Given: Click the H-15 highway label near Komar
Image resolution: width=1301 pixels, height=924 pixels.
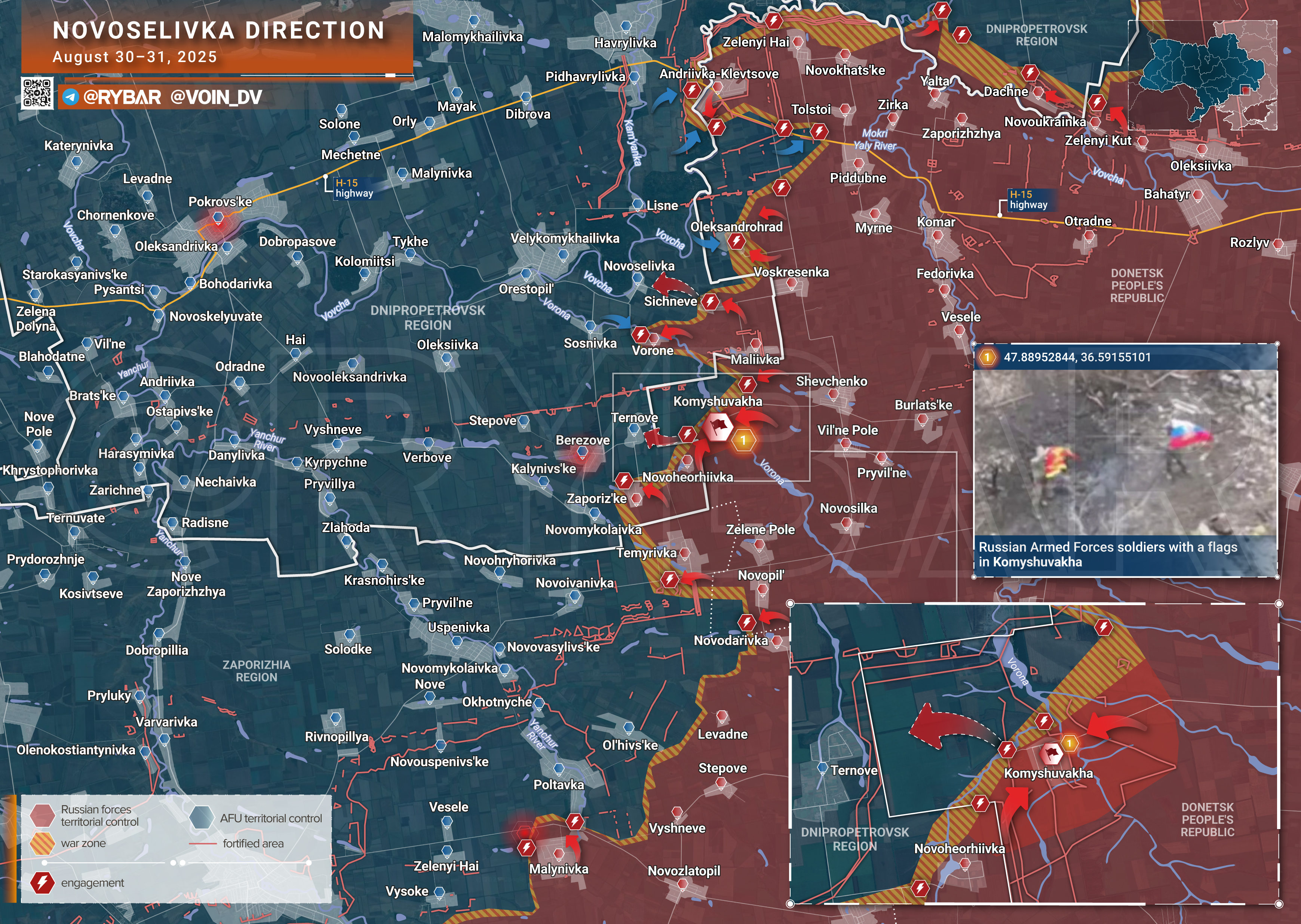Looking at the screenshot, I should pyautogui.click(x=1028, y=200).
